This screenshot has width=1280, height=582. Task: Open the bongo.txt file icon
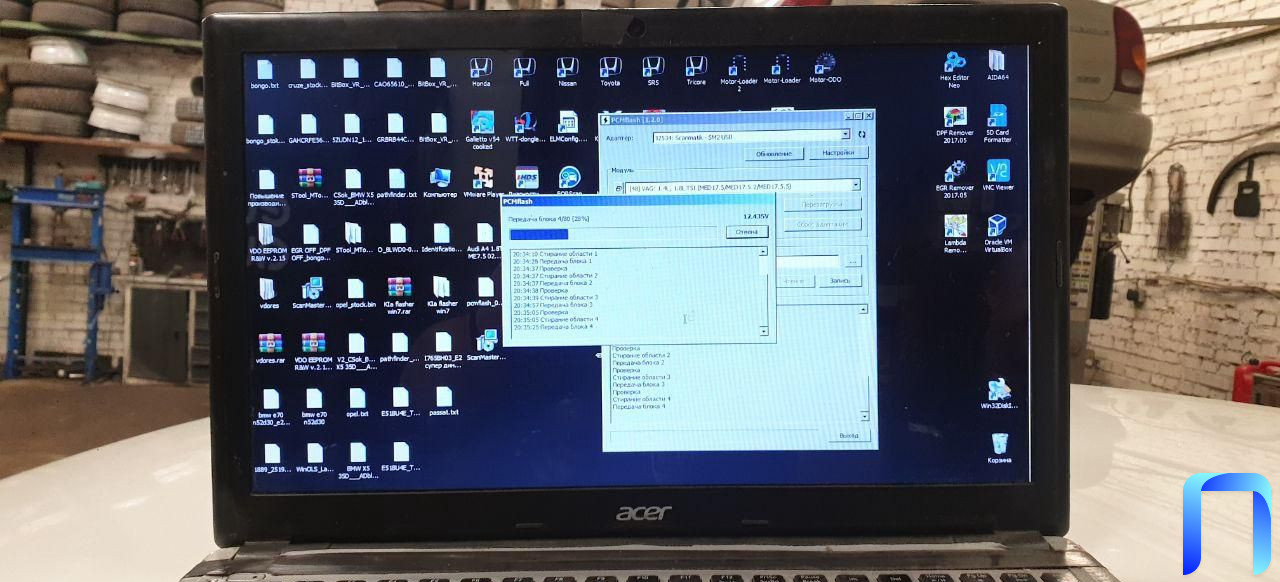265,73
